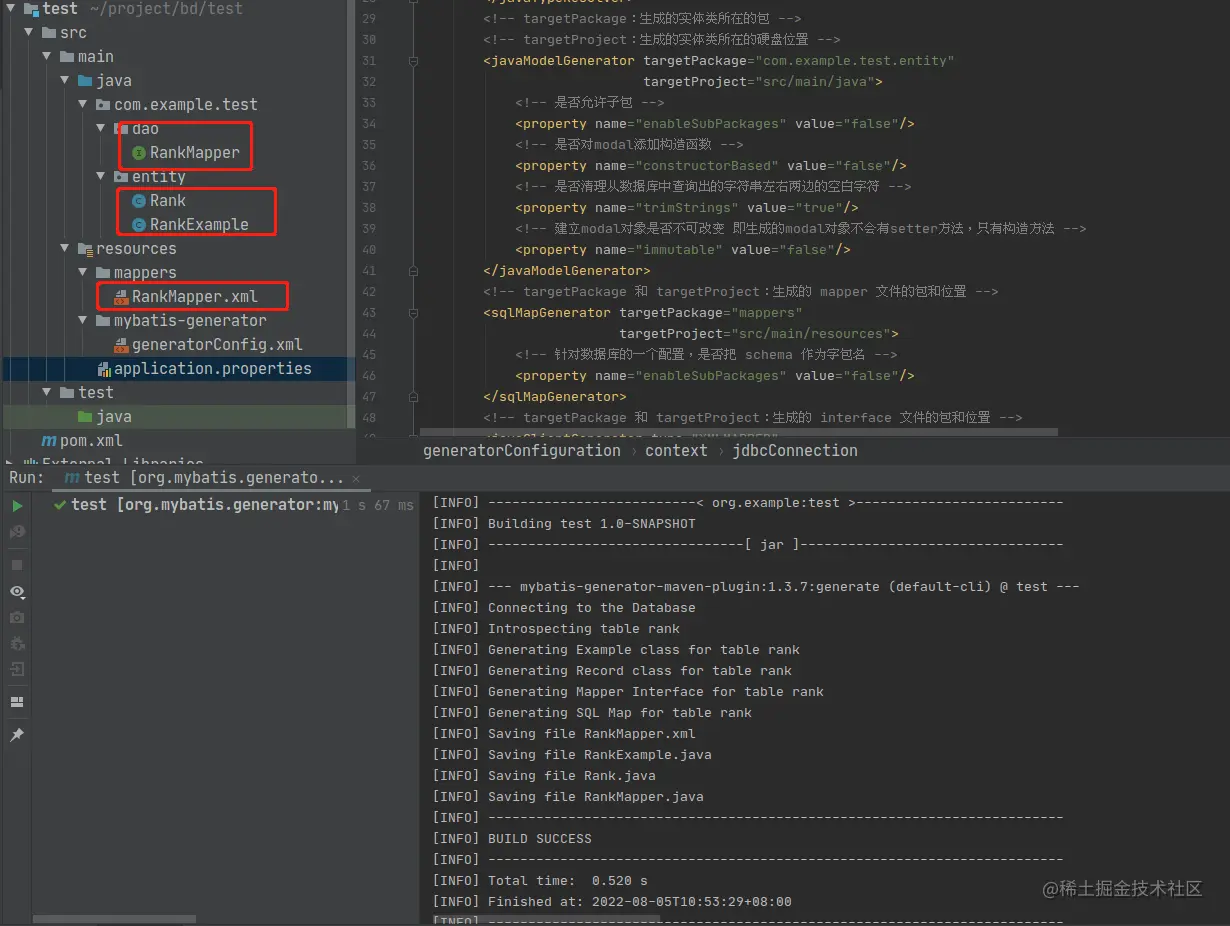
Task: Collapse the mappers folder arrow
Action: [x=84, y=272]
